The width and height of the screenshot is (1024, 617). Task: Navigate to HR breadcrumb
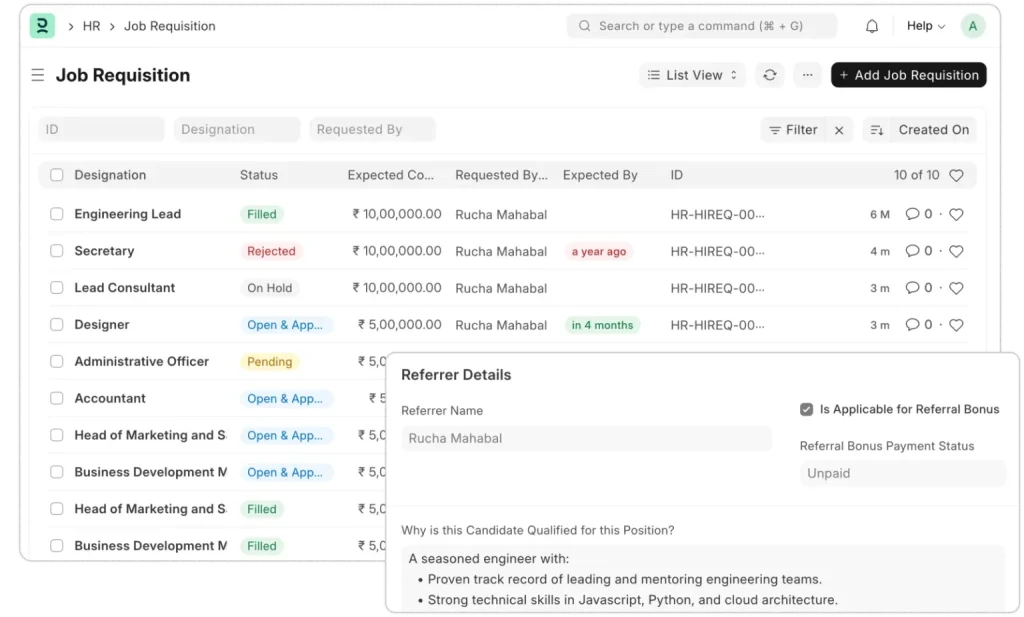pyautogui.click(x=91, y=26)
